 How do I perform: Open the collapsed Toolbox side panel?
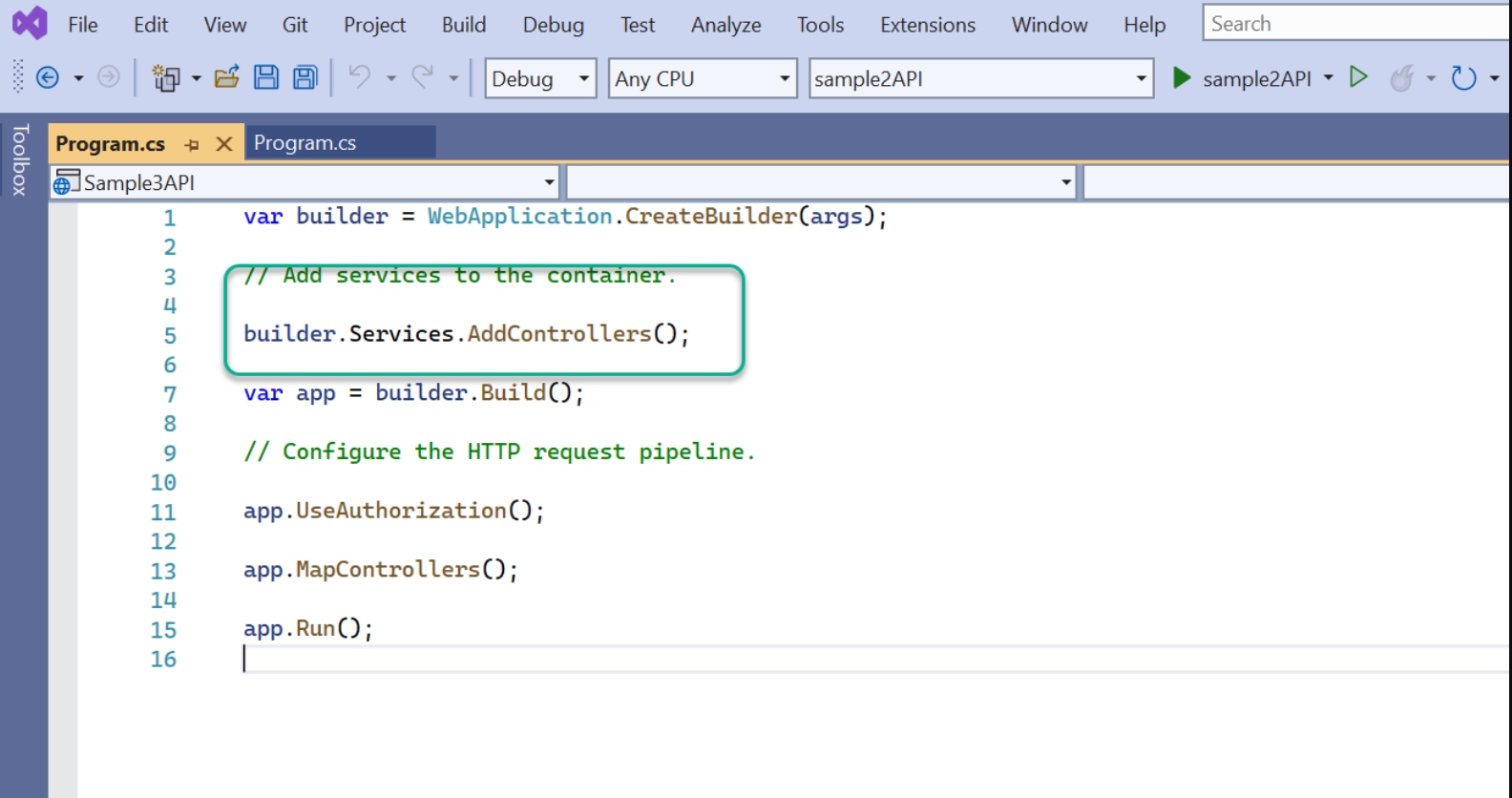click(20, 159)
